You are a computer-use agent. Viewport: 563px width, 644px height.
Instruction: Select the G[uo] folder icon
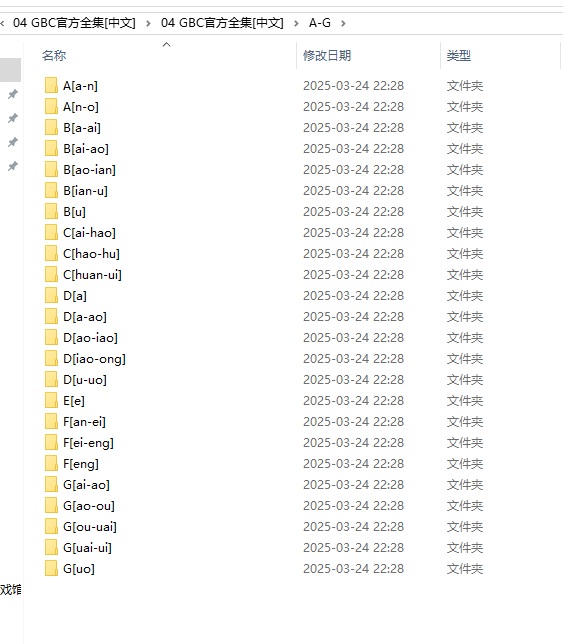pos(51,568)
